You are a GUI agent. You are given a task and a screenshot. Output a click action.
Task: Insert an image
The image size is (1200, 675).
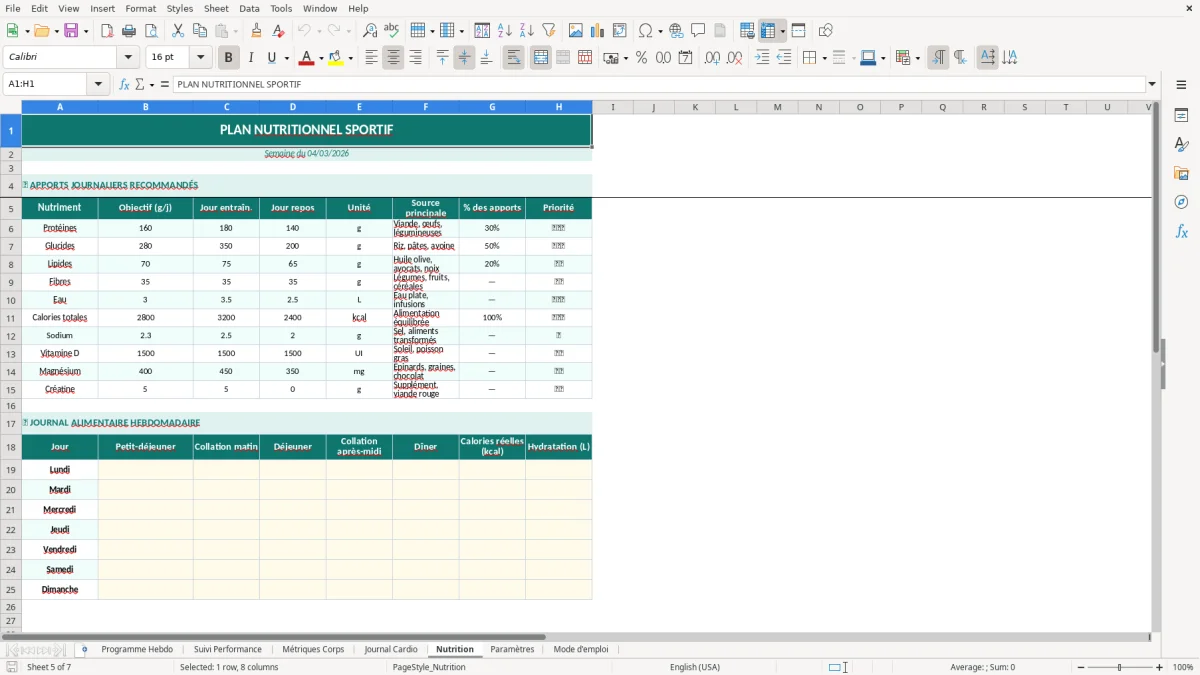pyautogui.click(x=576, y=31)
